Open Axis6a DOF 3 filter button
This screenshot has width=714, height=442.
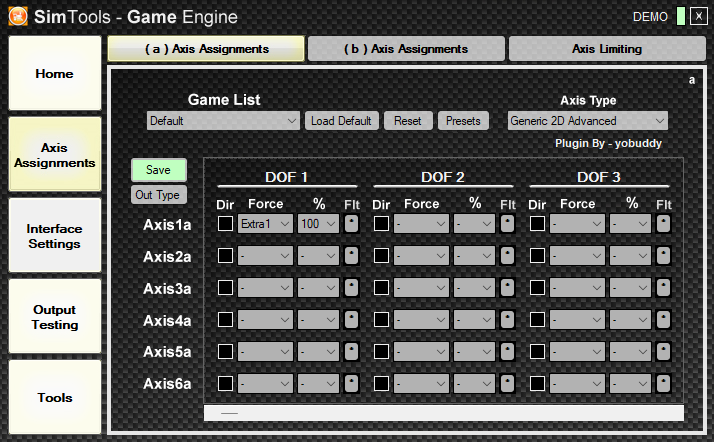coord(663,383)
